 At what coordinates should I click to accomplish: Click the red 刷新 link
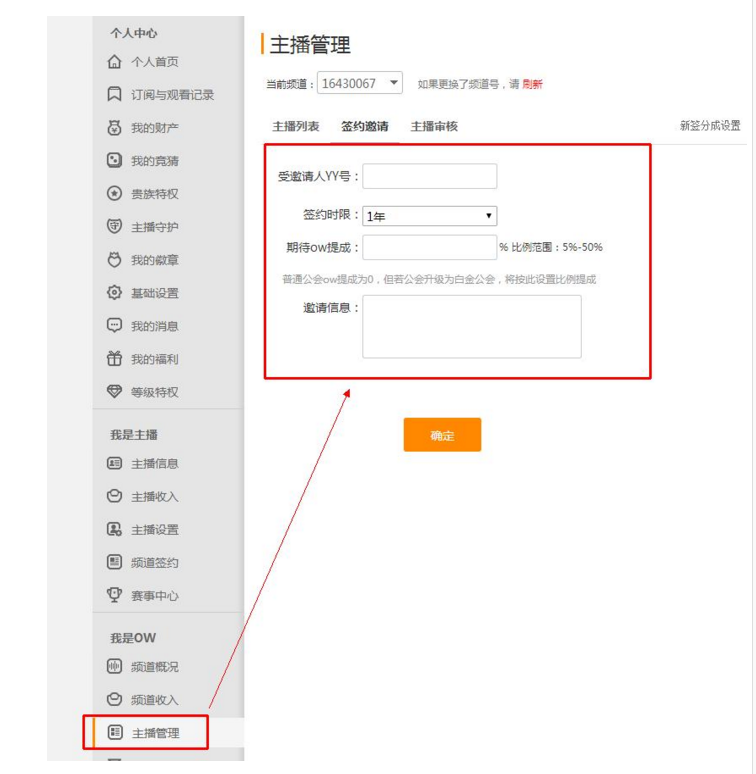tap(532, 85)
